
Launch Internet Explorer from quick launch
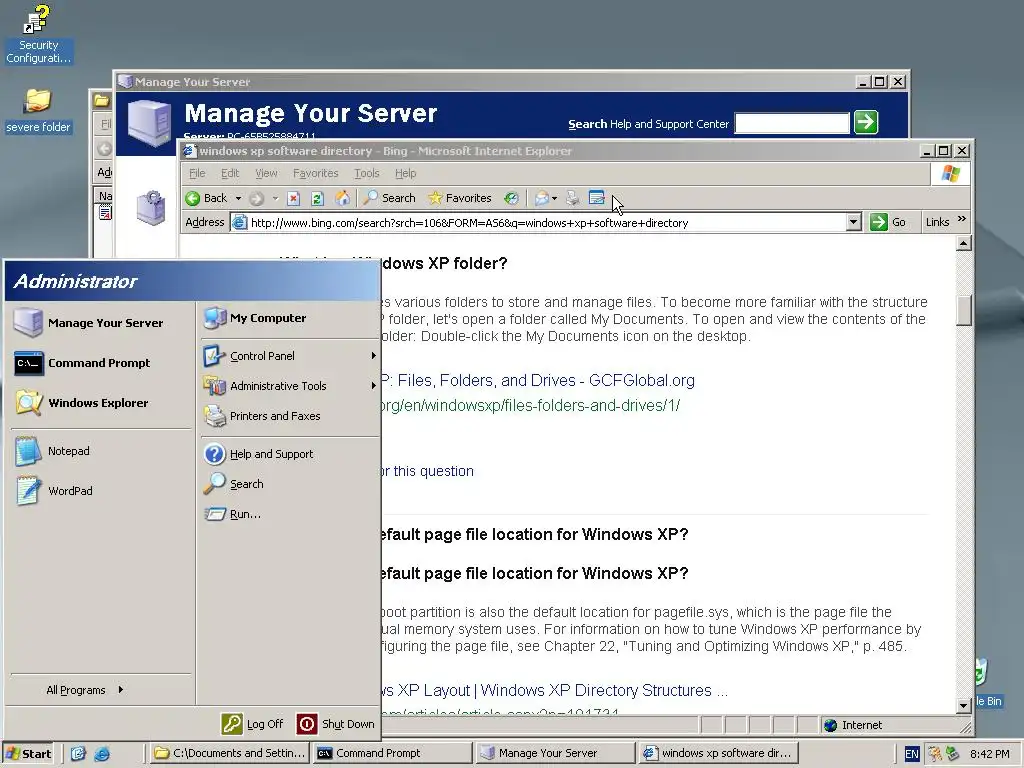[102, 754]
